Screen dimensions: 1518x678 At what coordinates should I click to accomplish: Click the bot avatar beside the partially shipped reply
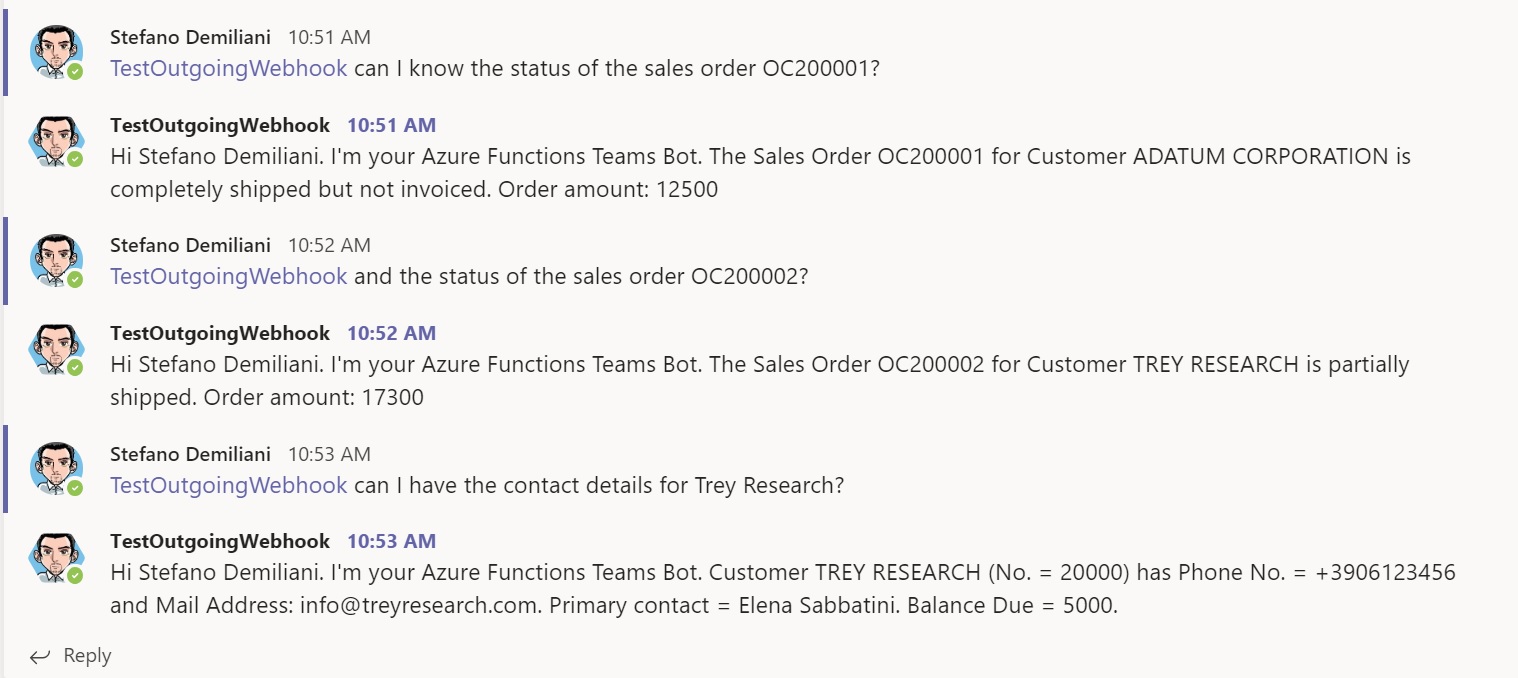(56, 349)
